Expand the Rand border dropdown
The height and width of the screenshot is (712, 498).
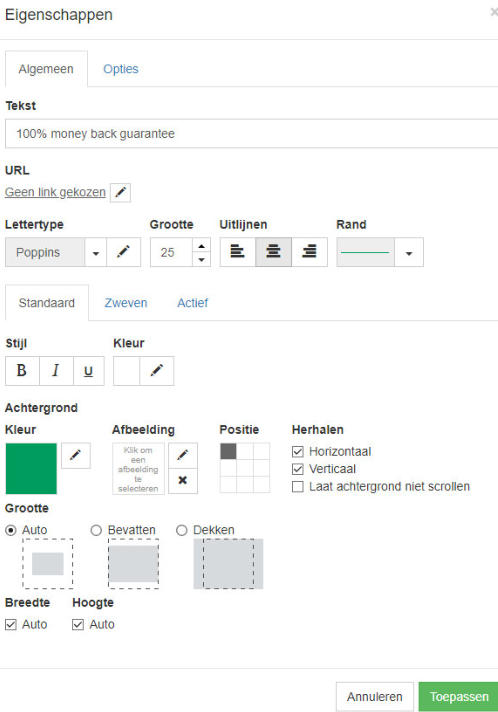[x=409, y=252]
